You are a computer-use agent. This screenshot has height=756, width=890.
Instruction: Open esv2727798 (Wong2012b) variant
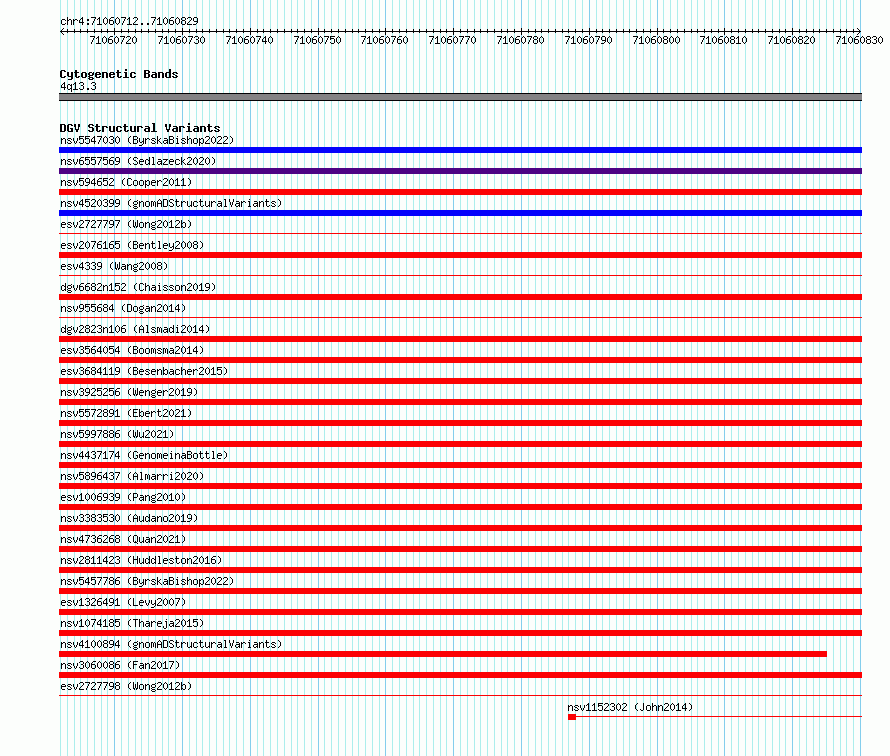coord(126,686)
